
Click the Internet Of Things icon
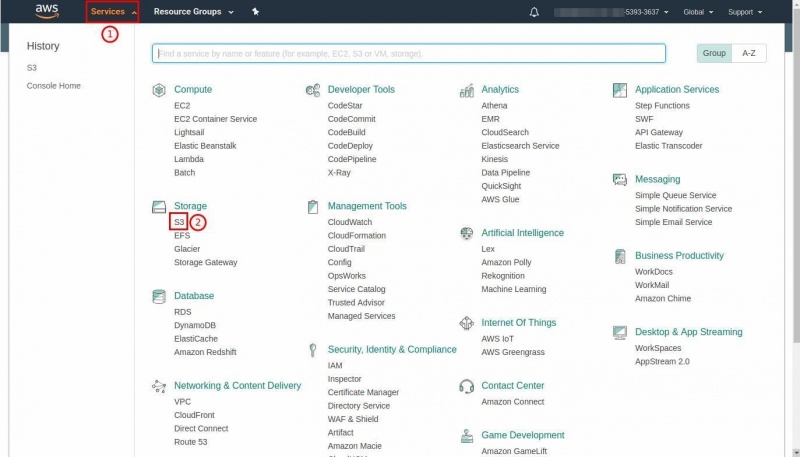[467, 323]
